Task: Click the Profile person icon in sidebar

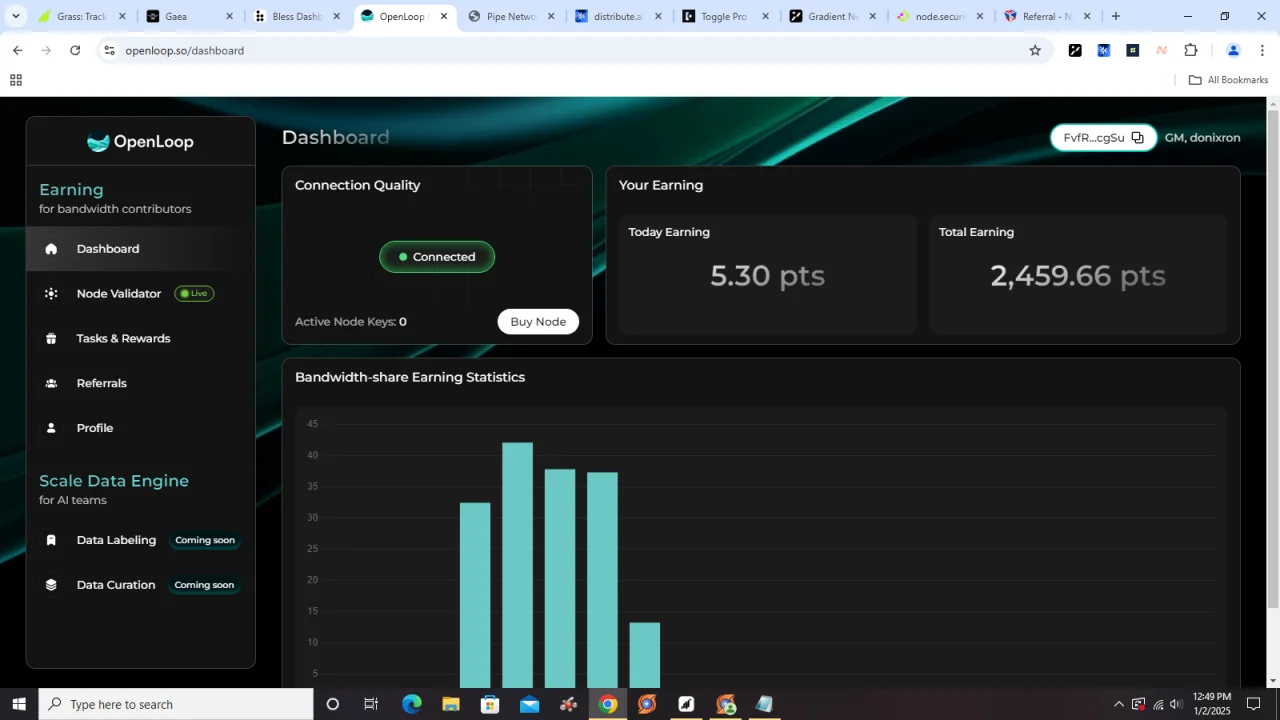Action: click(51, 428)
